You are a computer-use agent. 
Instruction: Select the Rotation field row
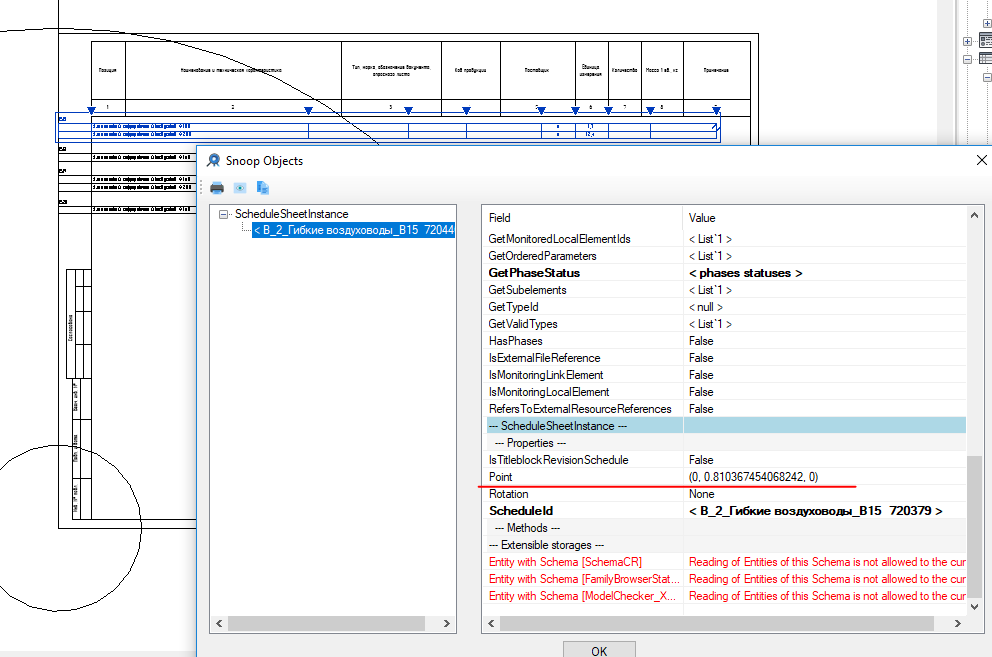pos(726,494)
